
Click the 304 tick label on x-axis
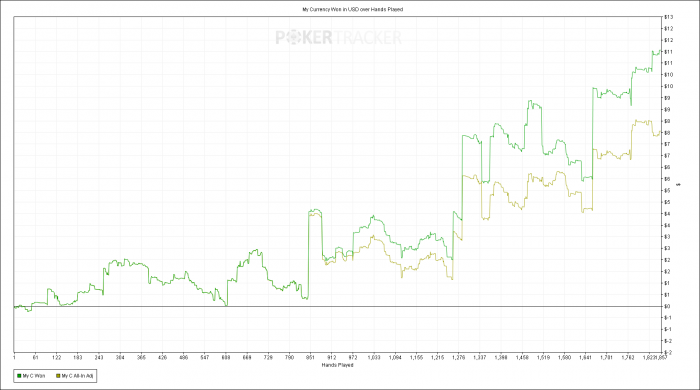pos(120,357)
